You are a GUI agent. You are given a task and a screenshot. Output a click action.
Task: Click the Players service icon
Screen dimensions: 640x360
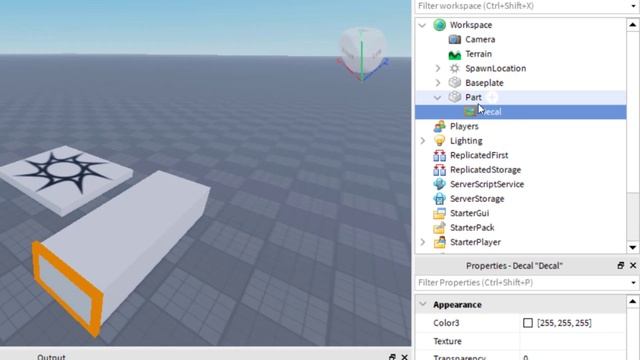(440, 127)
